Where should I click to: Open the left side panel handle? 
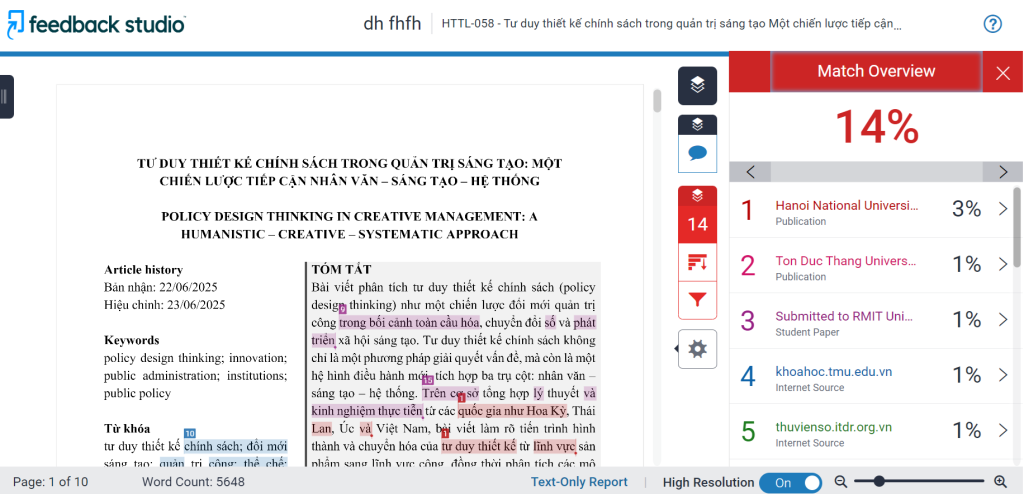(x=6, y=97)
